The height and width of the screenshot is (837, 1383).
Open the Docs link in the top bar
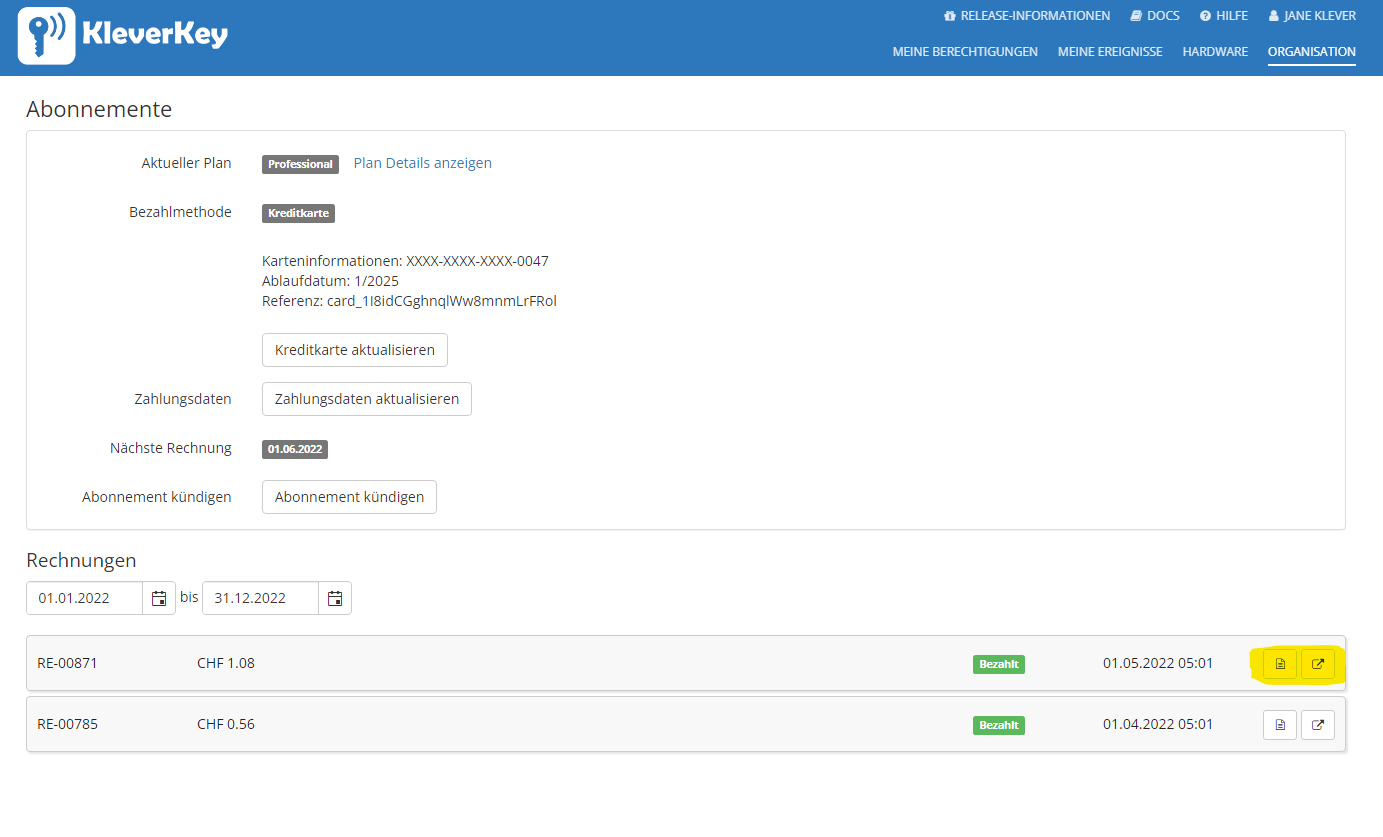(1155, 16)
